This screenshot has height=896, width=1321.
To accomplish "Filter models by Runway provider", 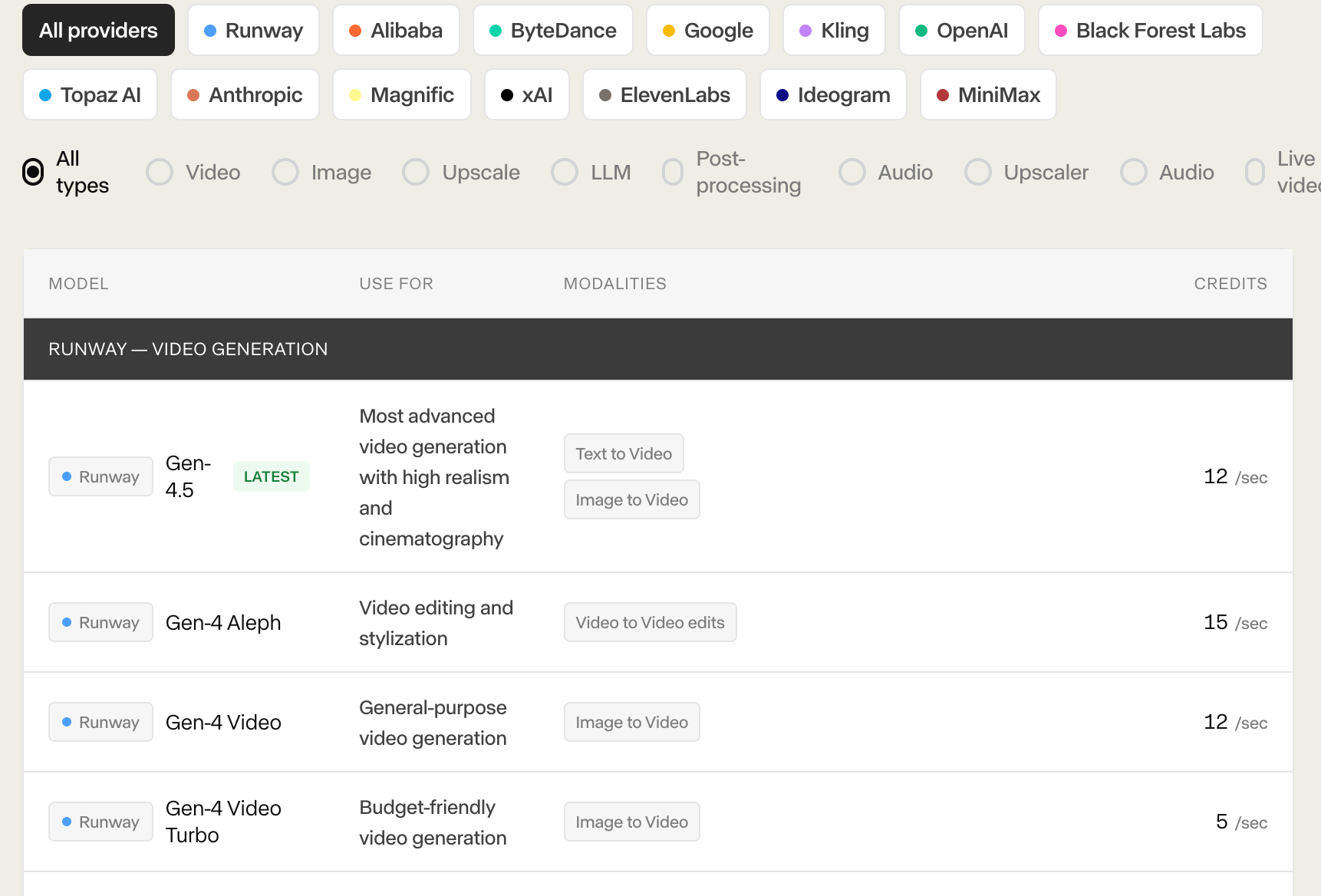I will coord(253,31).
